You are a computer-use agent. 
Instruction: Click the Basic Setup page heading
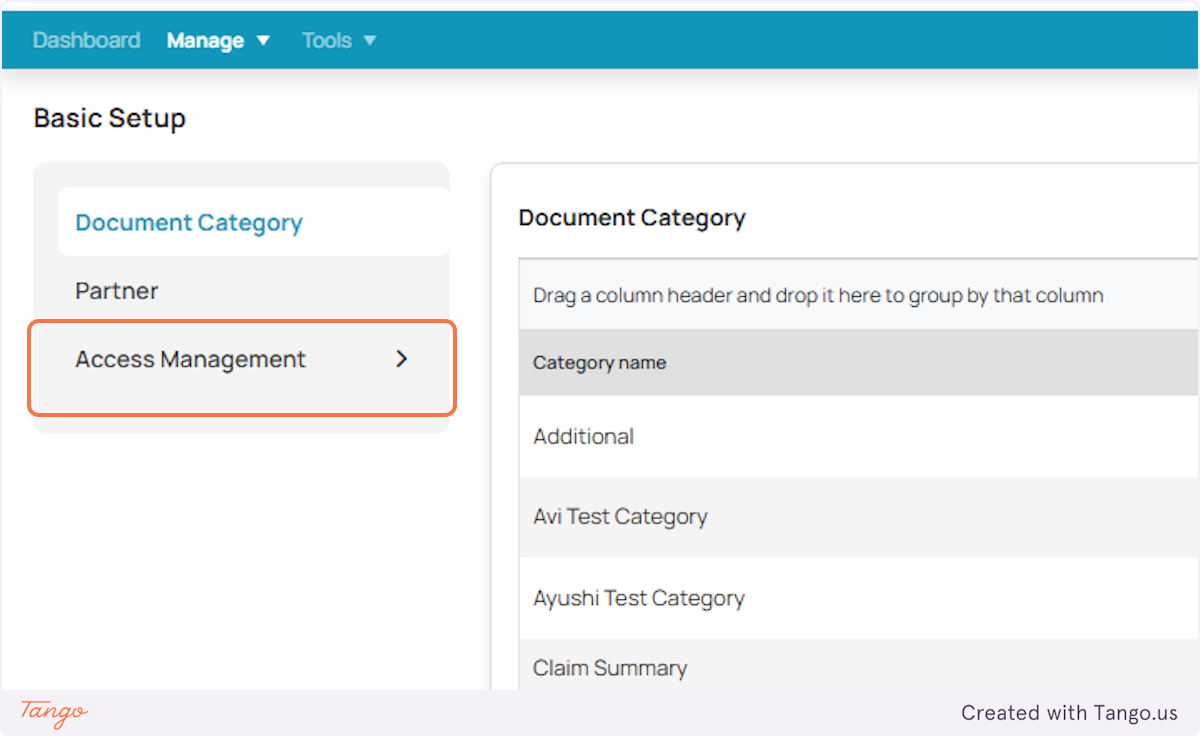pos(109,117)
